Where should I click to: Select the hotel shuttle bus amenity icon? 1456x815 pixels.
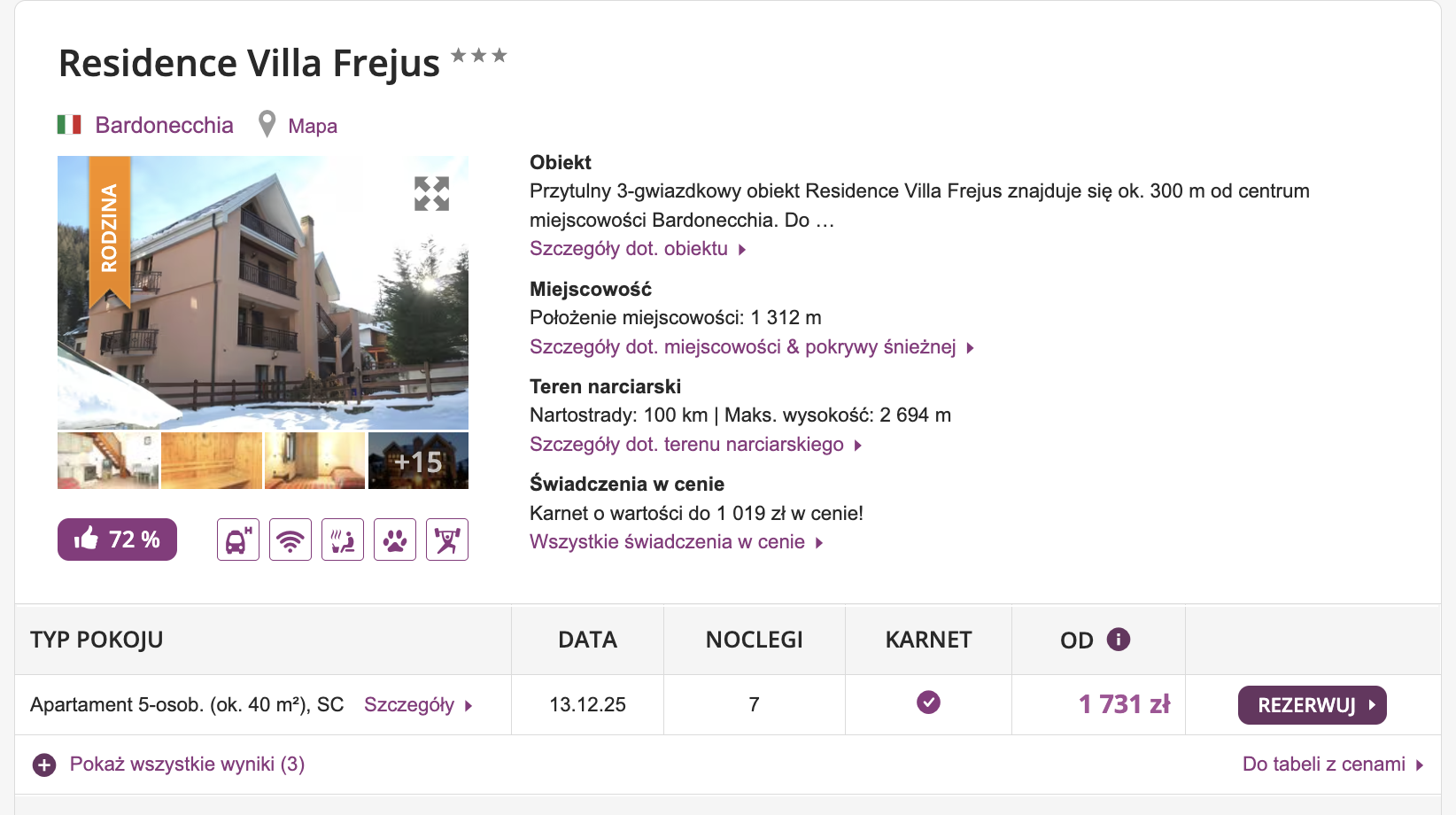point(237,539)
